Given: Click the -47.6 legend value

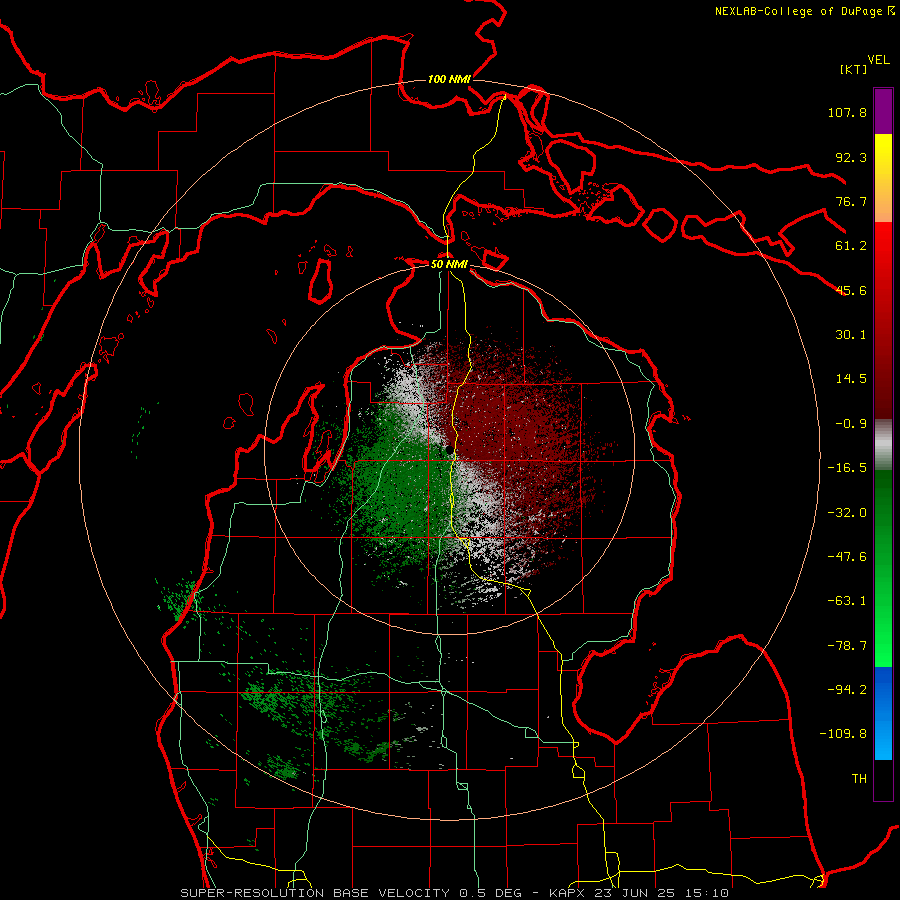Looking at the screenshot, I should 847,557.
